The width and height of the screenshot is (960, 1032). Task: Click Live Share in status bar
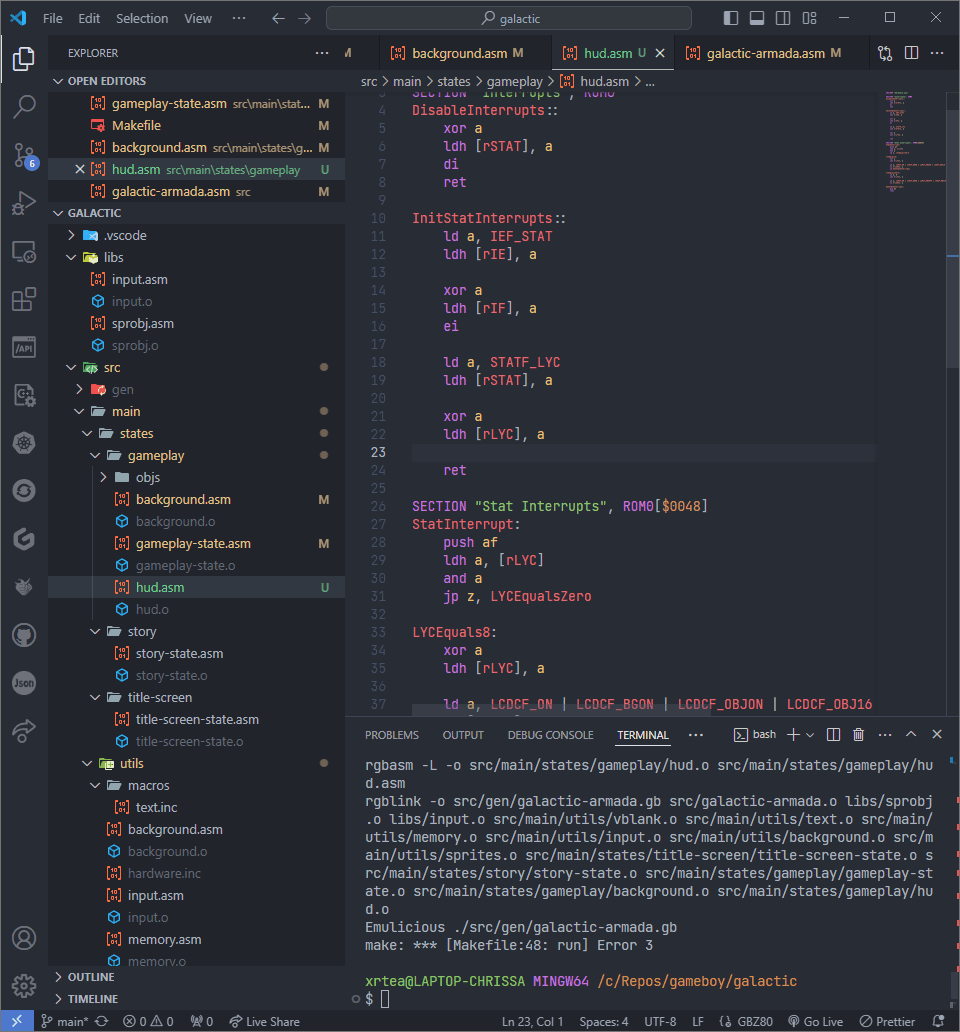click(x=264, y=1021)
